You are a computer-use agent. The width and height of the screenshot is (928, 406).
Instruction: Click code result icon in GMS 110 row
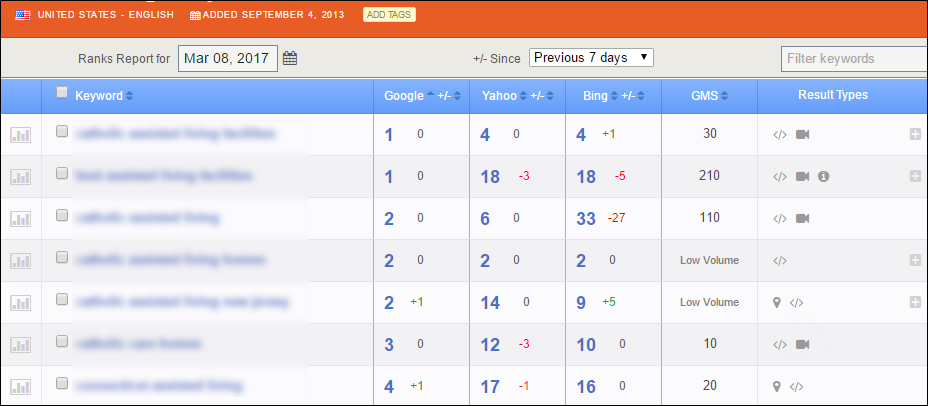(x=780, y=218)
